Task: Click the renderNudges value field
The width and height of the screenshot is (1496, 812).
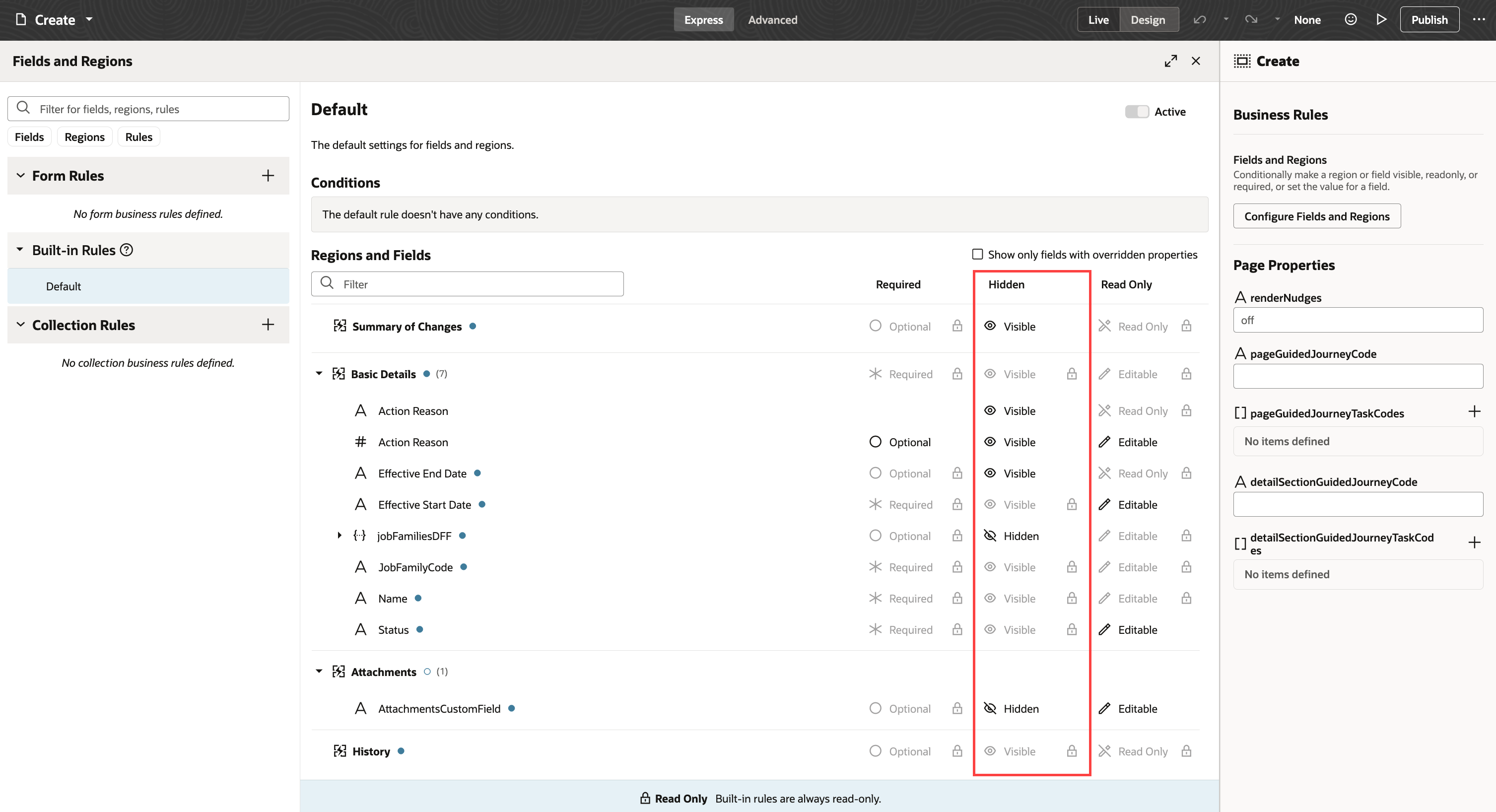Action: pos(1358,320)
